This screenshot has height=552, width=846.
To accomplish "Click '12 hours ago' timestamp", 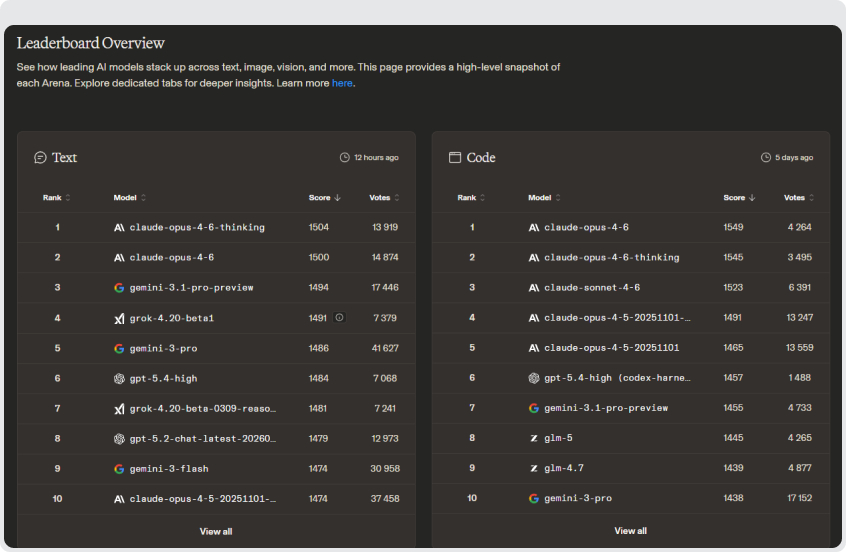I will (x=376, y=158).
